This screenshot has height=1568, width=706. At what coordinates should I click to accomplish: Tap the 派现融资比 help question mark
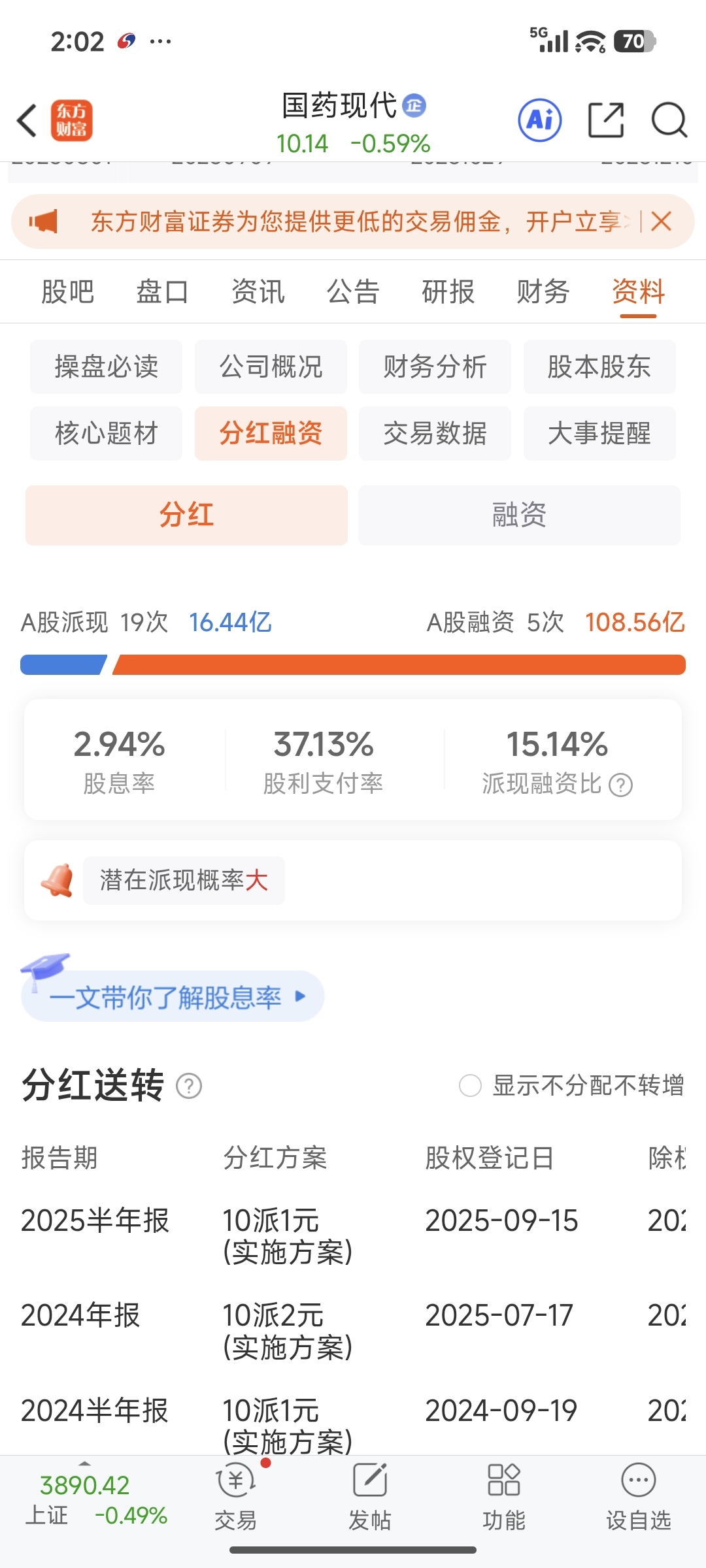(x=620, y=785)
